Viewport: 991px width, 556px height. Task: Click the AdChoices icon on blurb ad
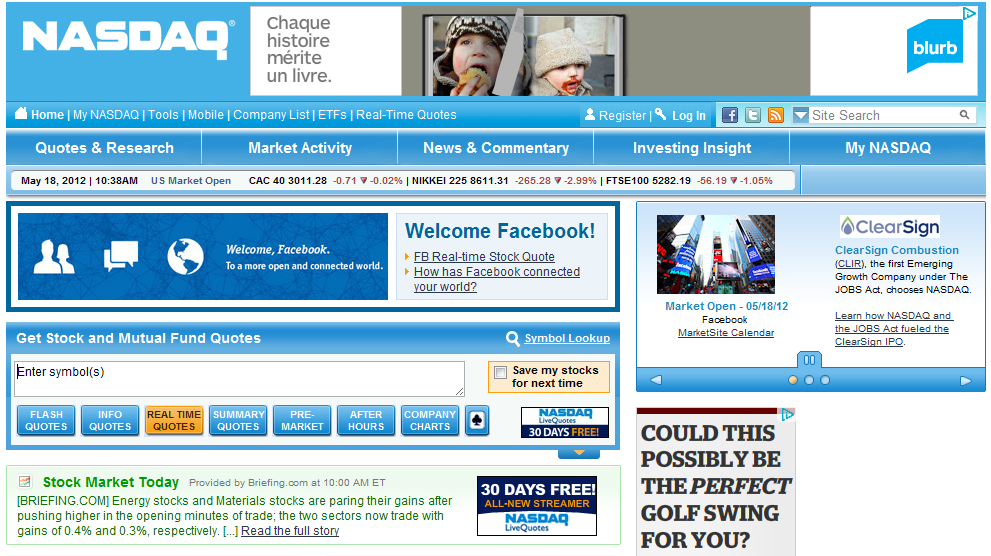click(969, 13)
